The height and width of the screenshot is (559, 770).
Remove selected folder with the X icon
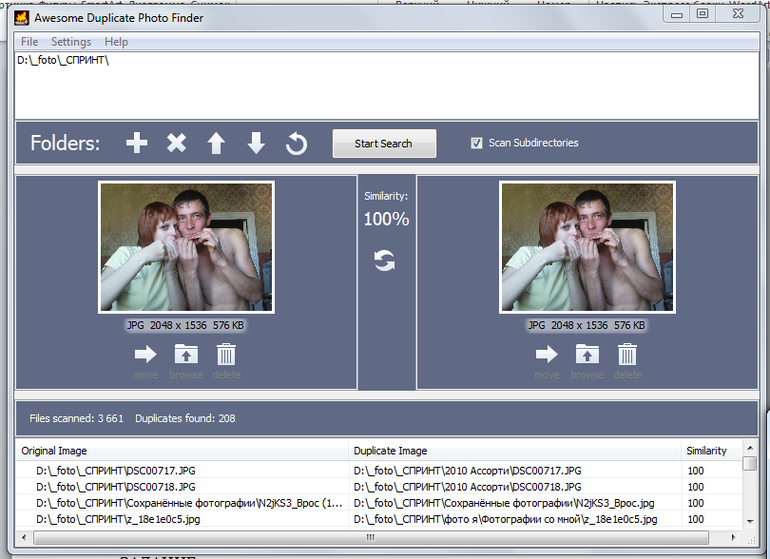click(x=176, y=144)
